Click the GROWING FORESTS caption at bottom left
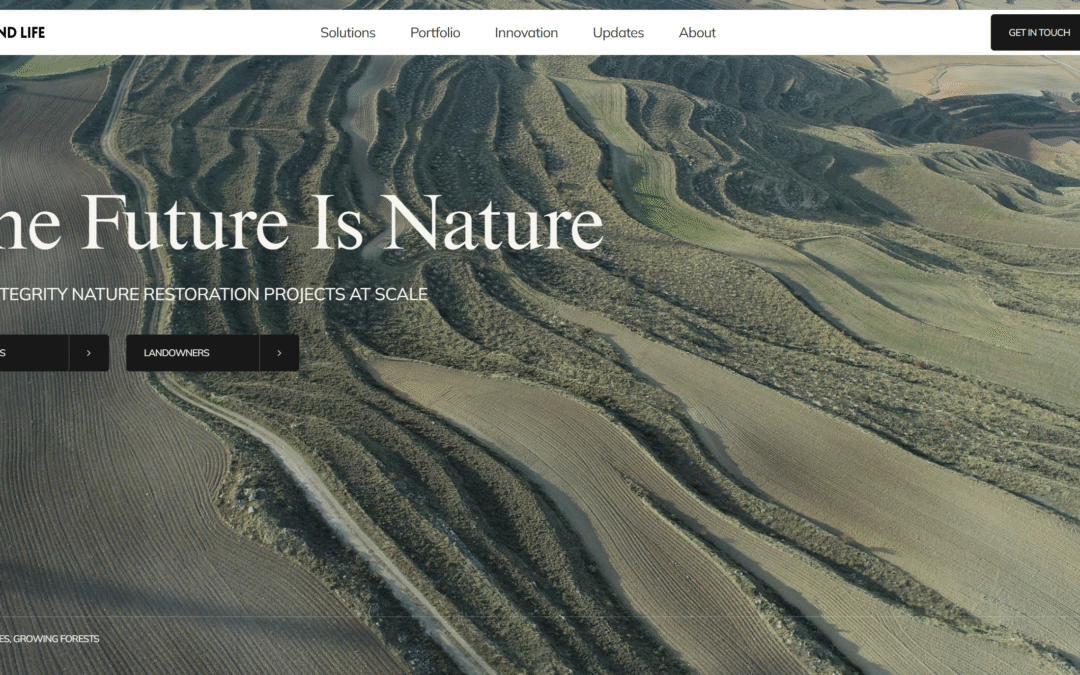This screenshot has width=1080, height=675. (50, 638)
